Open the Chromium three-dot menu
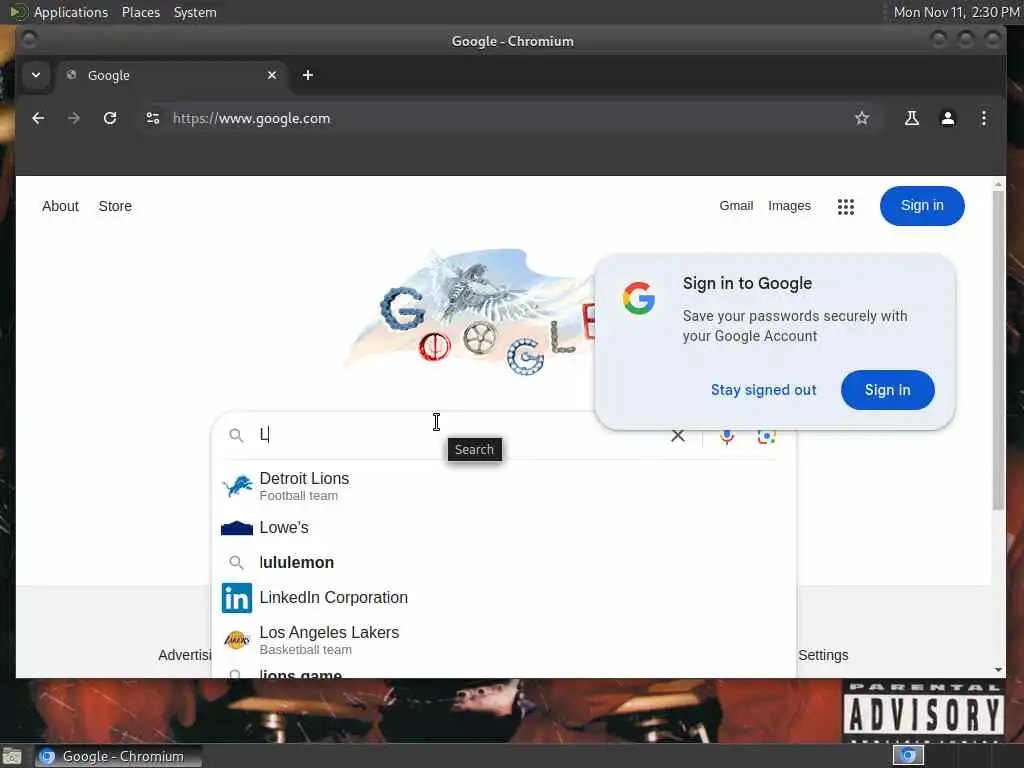Screen dimensions: 1024x768 (984, 118)
